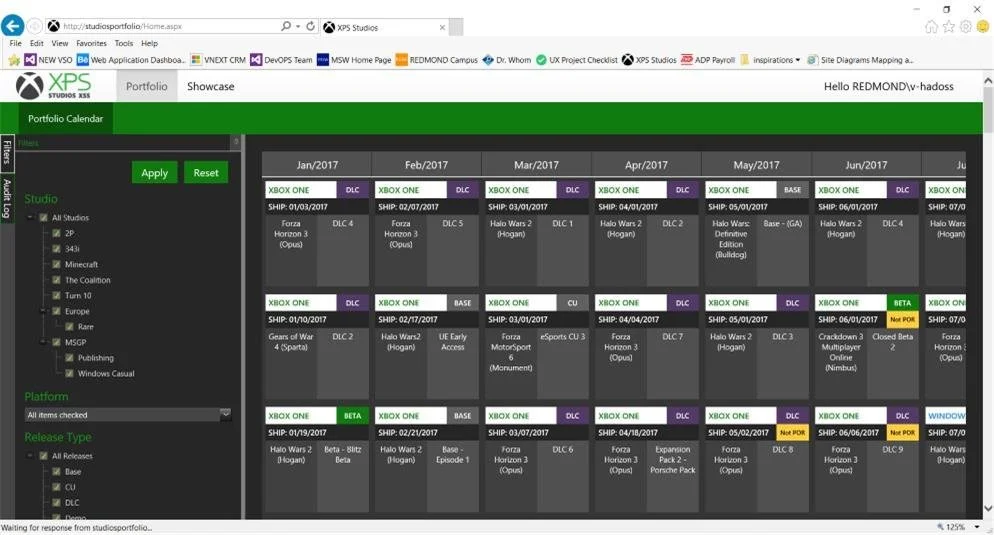Open the Platform All items checked dropdown
The height and width of the screenshot is (535, 994).
point(127,415)
